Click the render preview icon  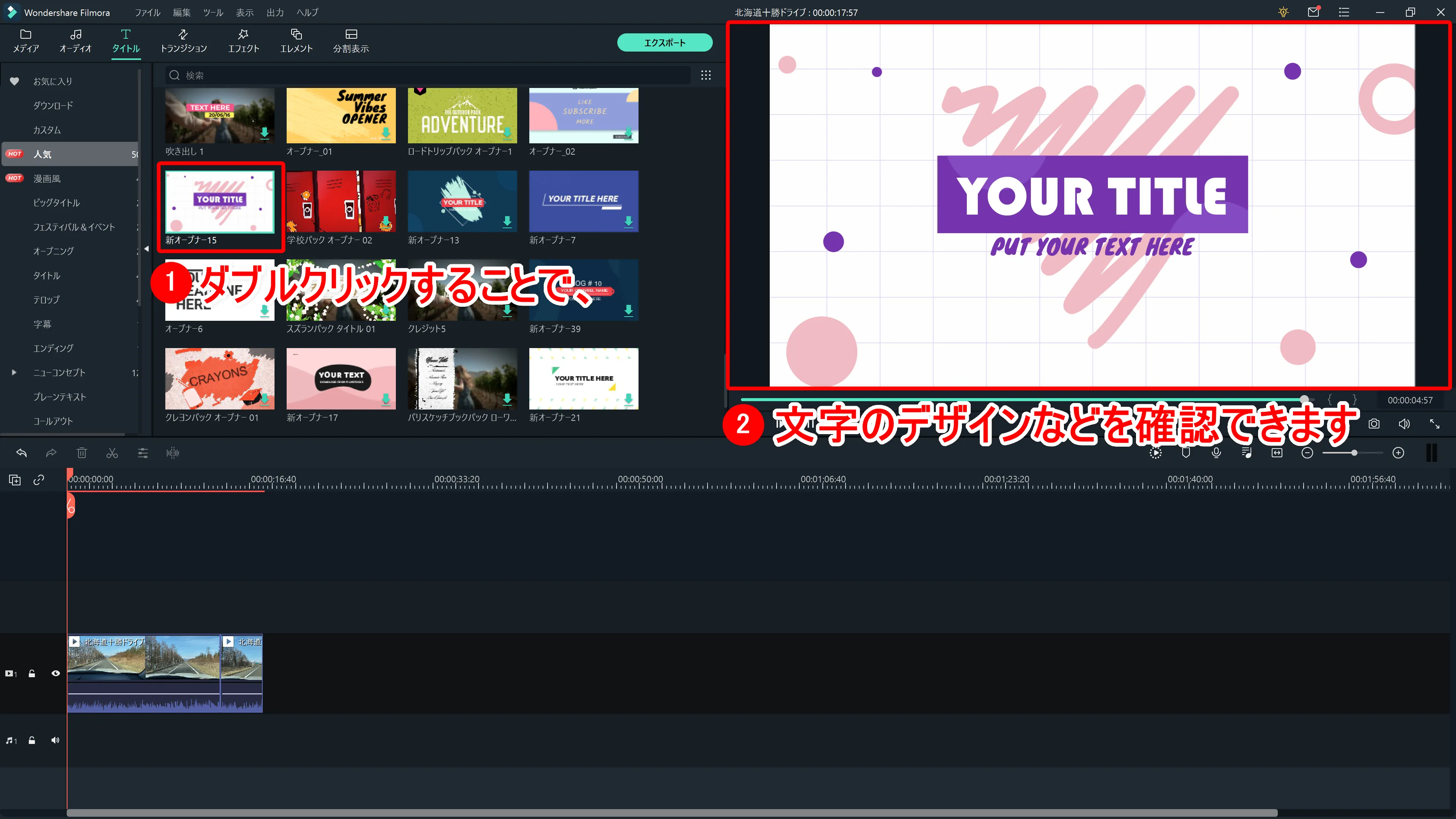1156,453
